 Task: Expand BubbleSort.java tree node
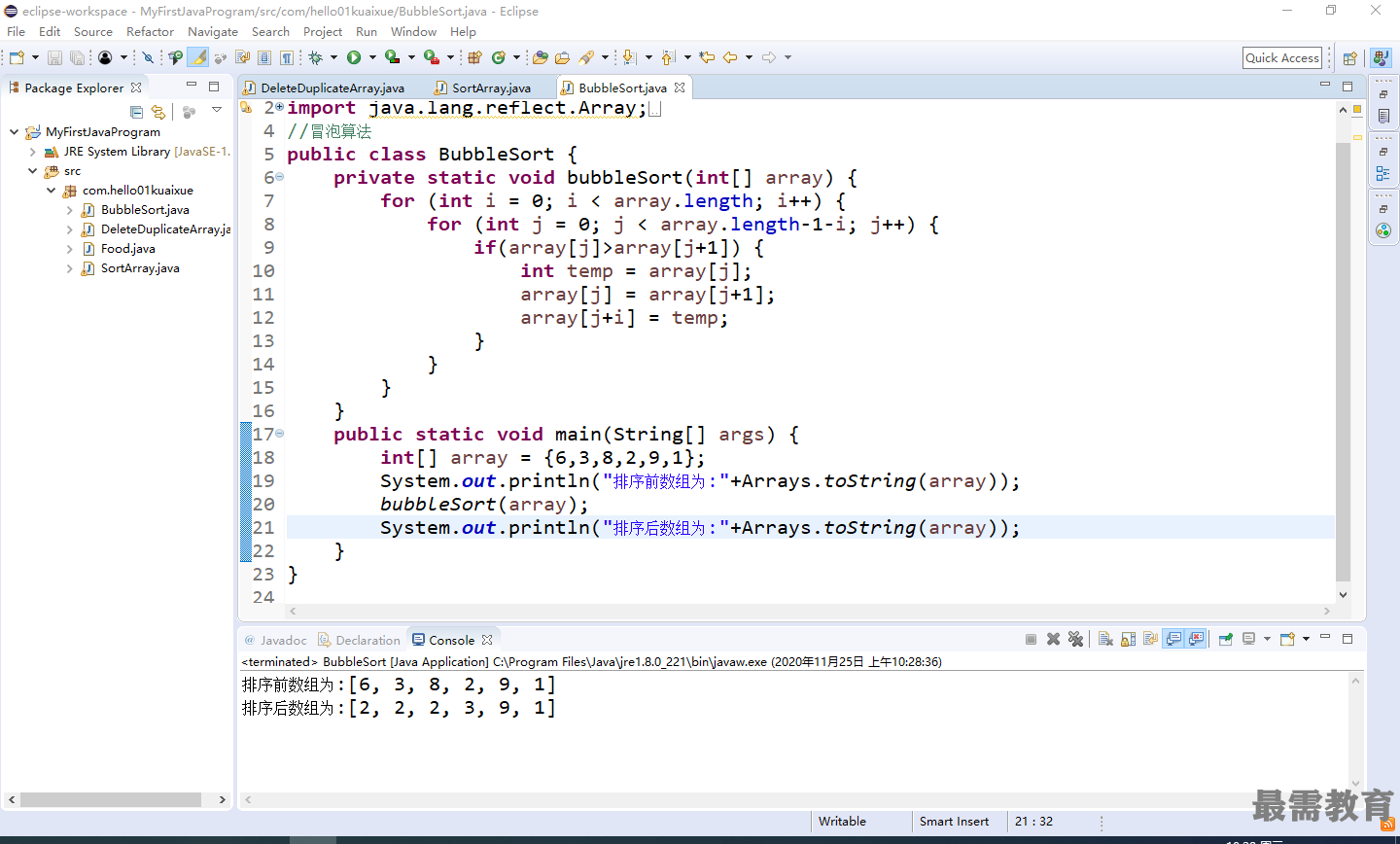69,210
